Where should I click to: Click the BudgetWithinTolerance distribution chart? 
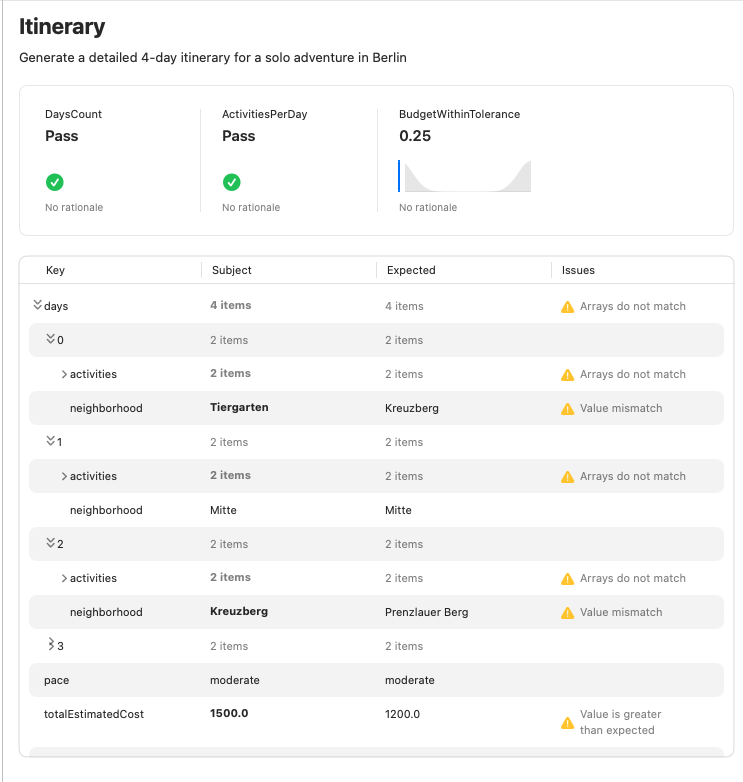(465, 176)
